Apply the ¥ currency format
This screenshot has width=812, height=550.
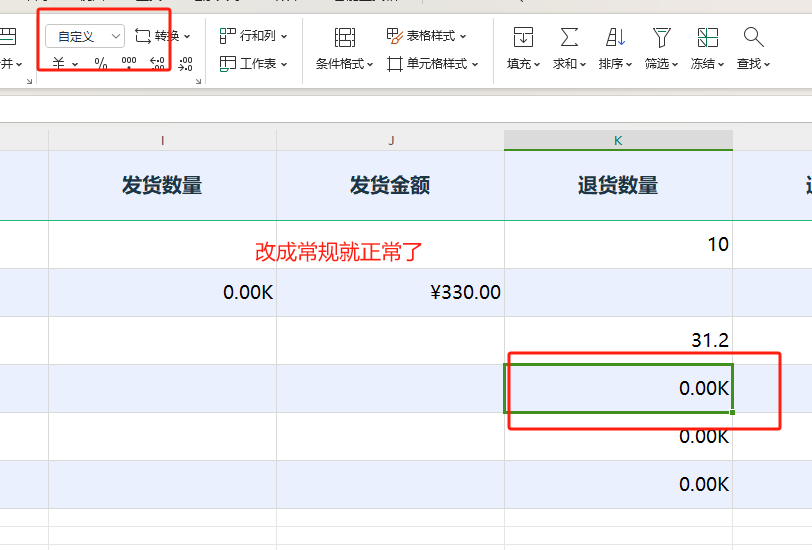pos(59,64)
